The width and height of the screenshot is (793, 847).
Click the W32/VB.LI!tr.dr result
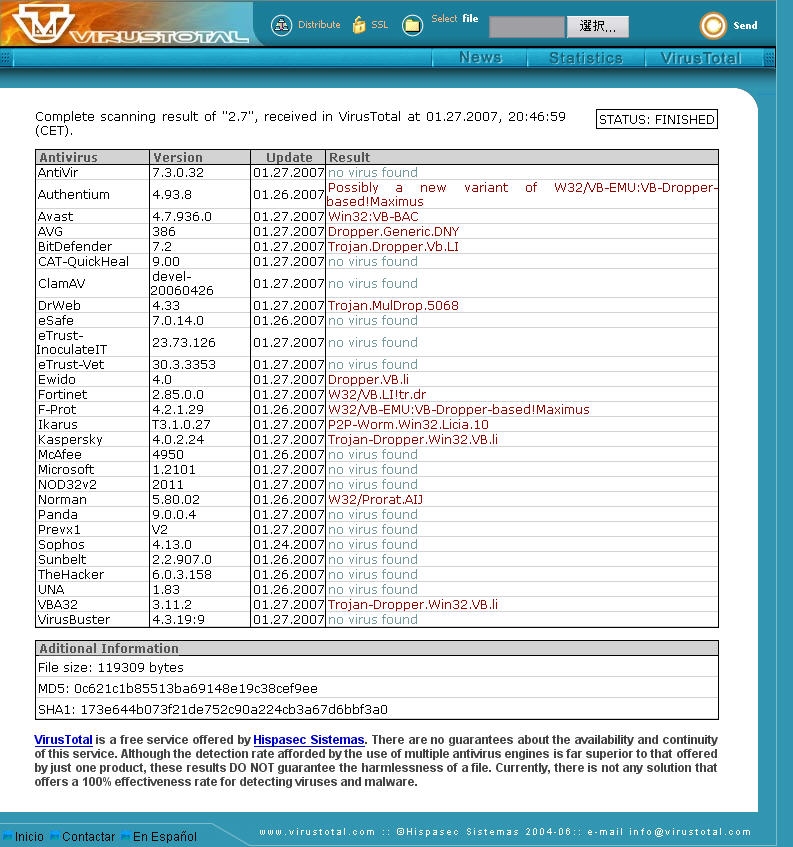tap(377, 395)
